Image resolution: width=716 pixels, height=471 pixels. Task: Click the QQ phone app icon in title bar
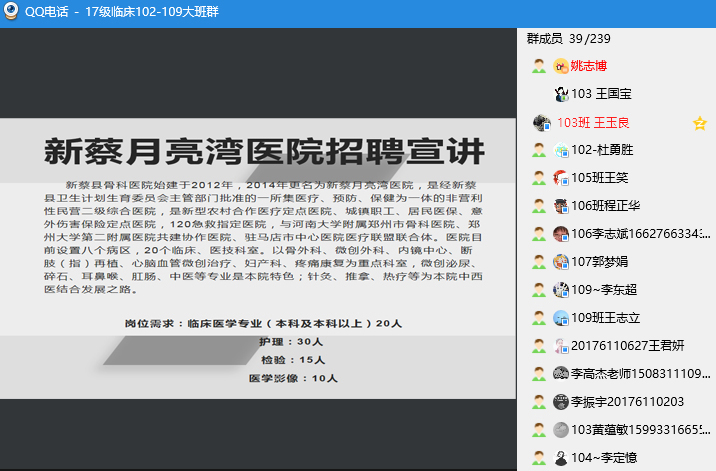pos(13,13)
